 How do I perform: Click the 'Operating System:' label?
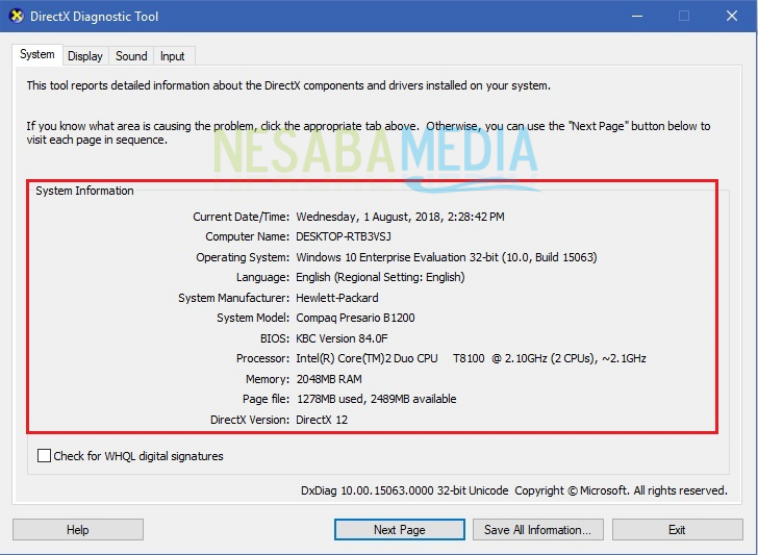243,257
